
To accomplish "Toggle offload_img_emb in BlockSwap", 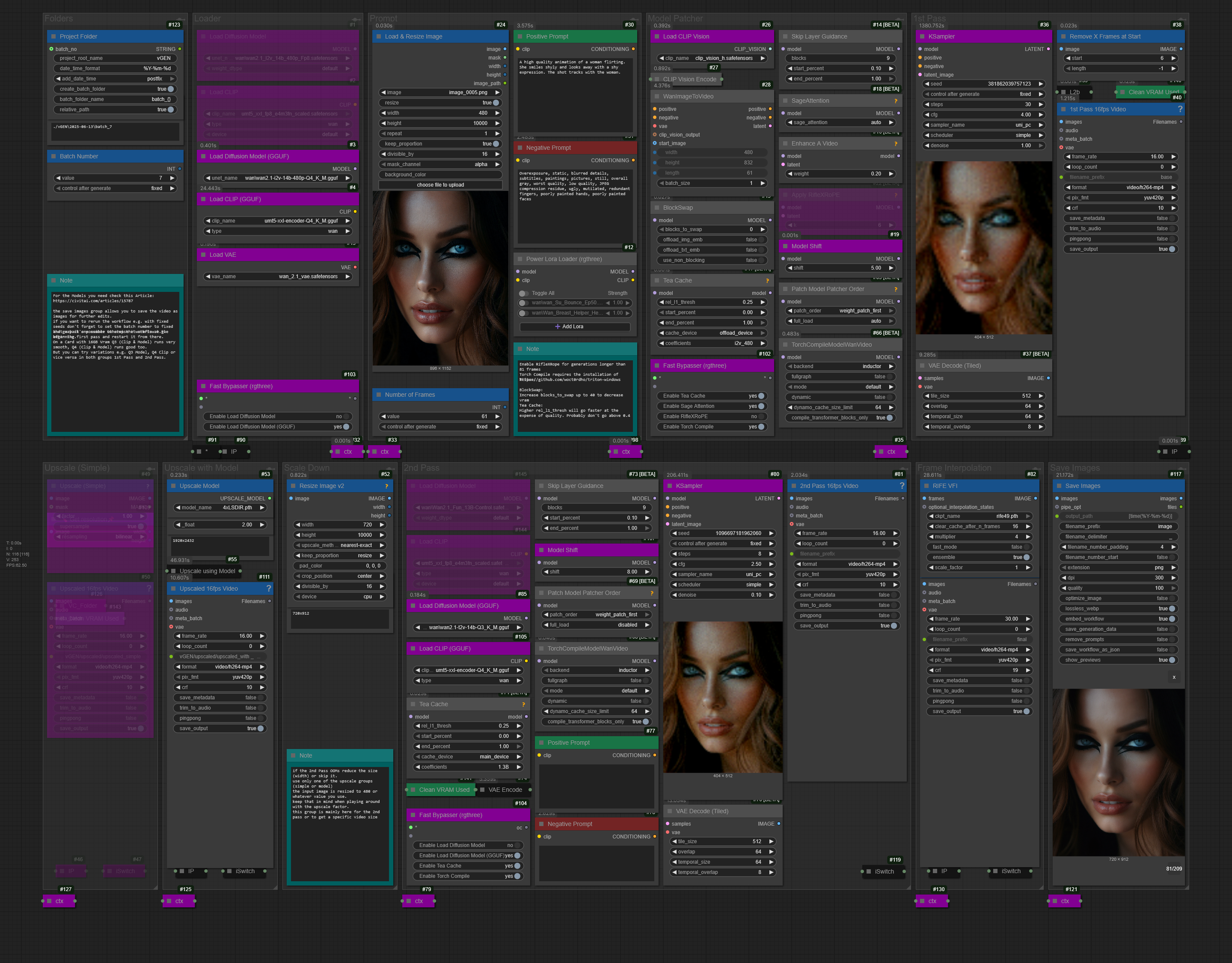I will point(712,240).
